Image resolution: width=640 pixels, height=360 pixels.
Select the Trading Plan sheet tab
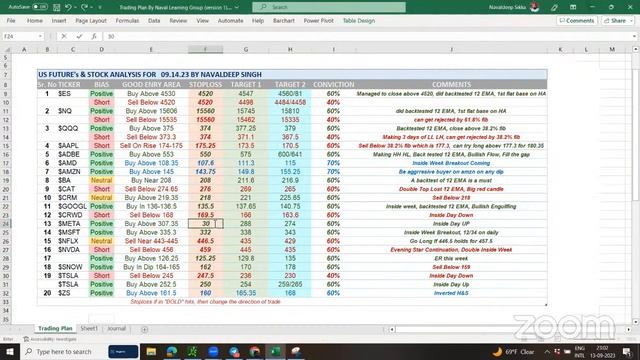(x=55, y=328)
